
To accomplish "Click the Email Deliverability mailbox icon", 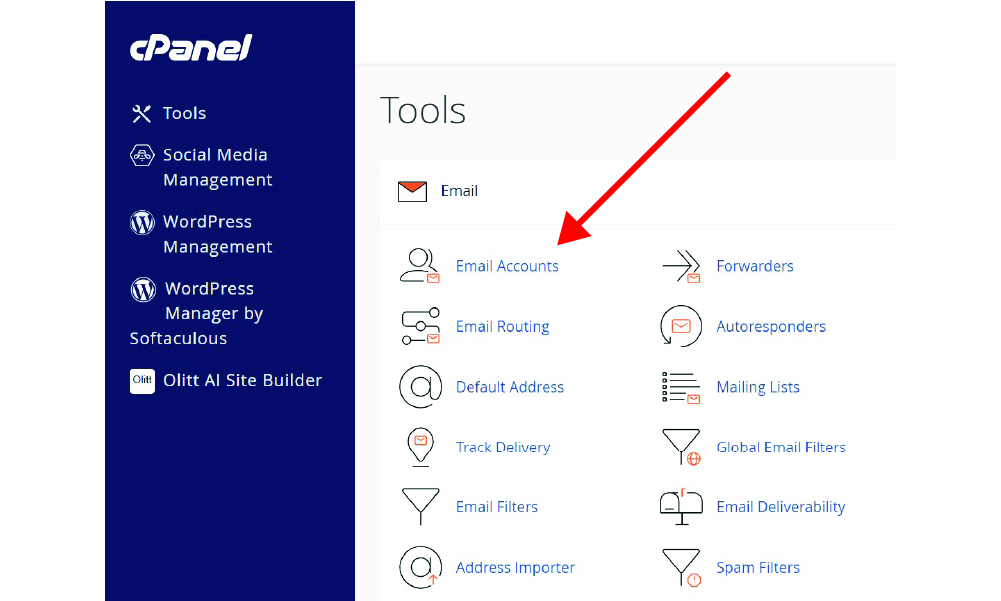I will [681, 507].
